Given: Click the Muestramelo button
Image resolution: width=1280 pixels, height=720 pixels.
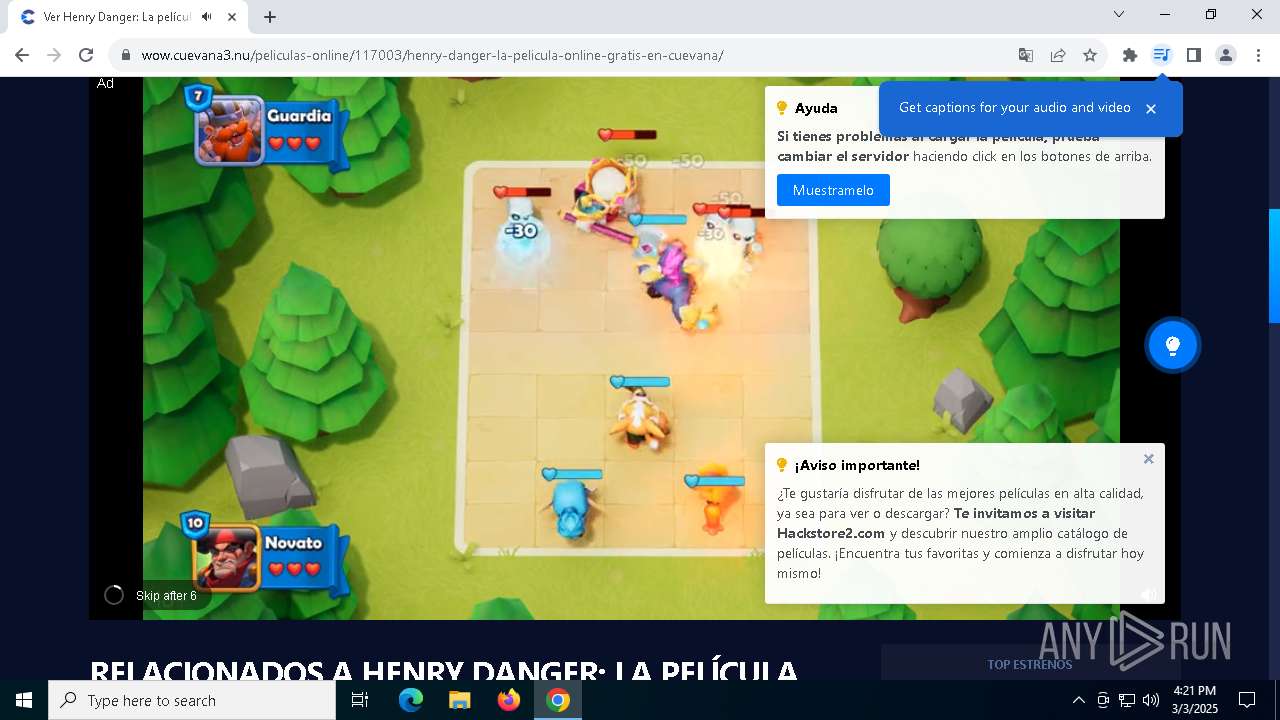Looking at the screenshot, I should (833, 190).
